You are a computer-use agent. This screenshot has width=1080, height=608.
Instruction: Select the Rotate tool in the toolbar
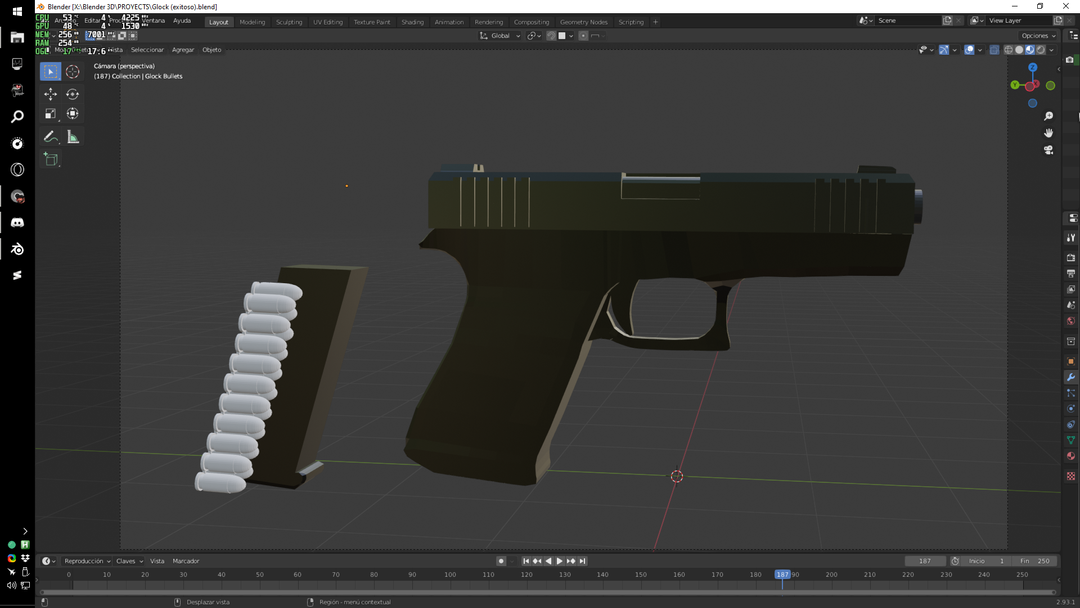[72, 94]
